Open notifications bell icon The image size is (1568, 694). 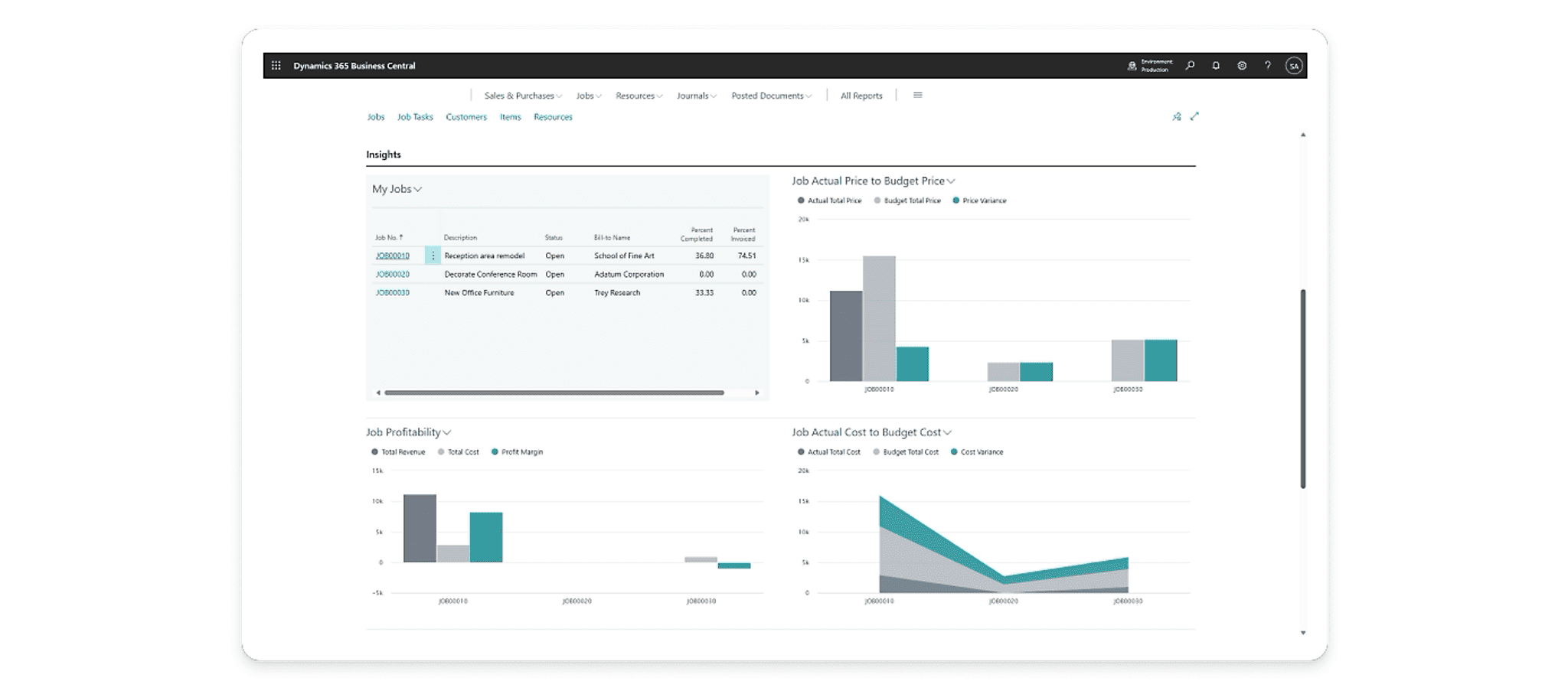[x=1216, y=66]
